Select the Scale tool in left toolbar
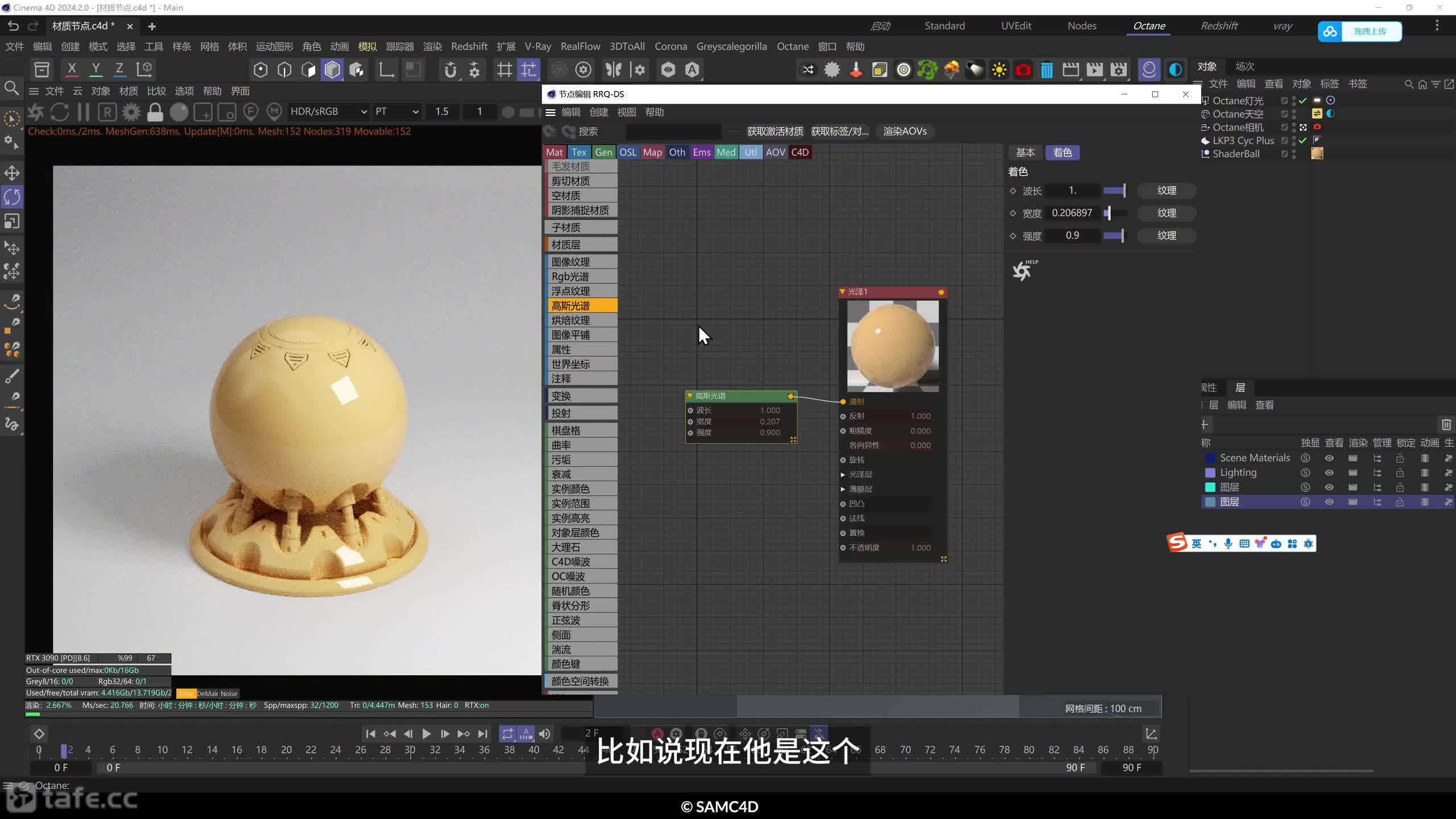This screenshot has width=1456, height=819. (12, 221)
